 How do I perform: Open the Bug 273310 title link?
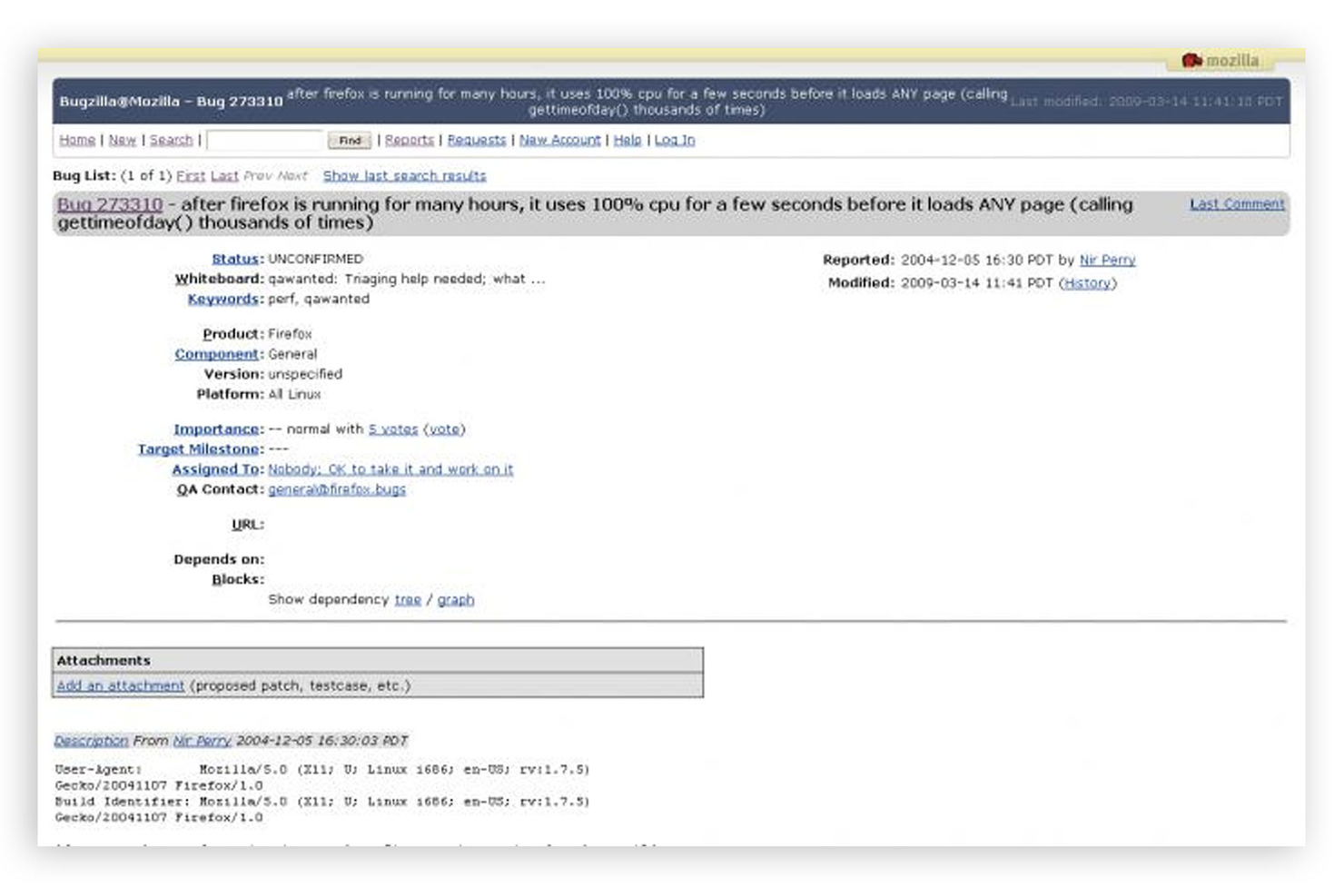tap(110, 204)
